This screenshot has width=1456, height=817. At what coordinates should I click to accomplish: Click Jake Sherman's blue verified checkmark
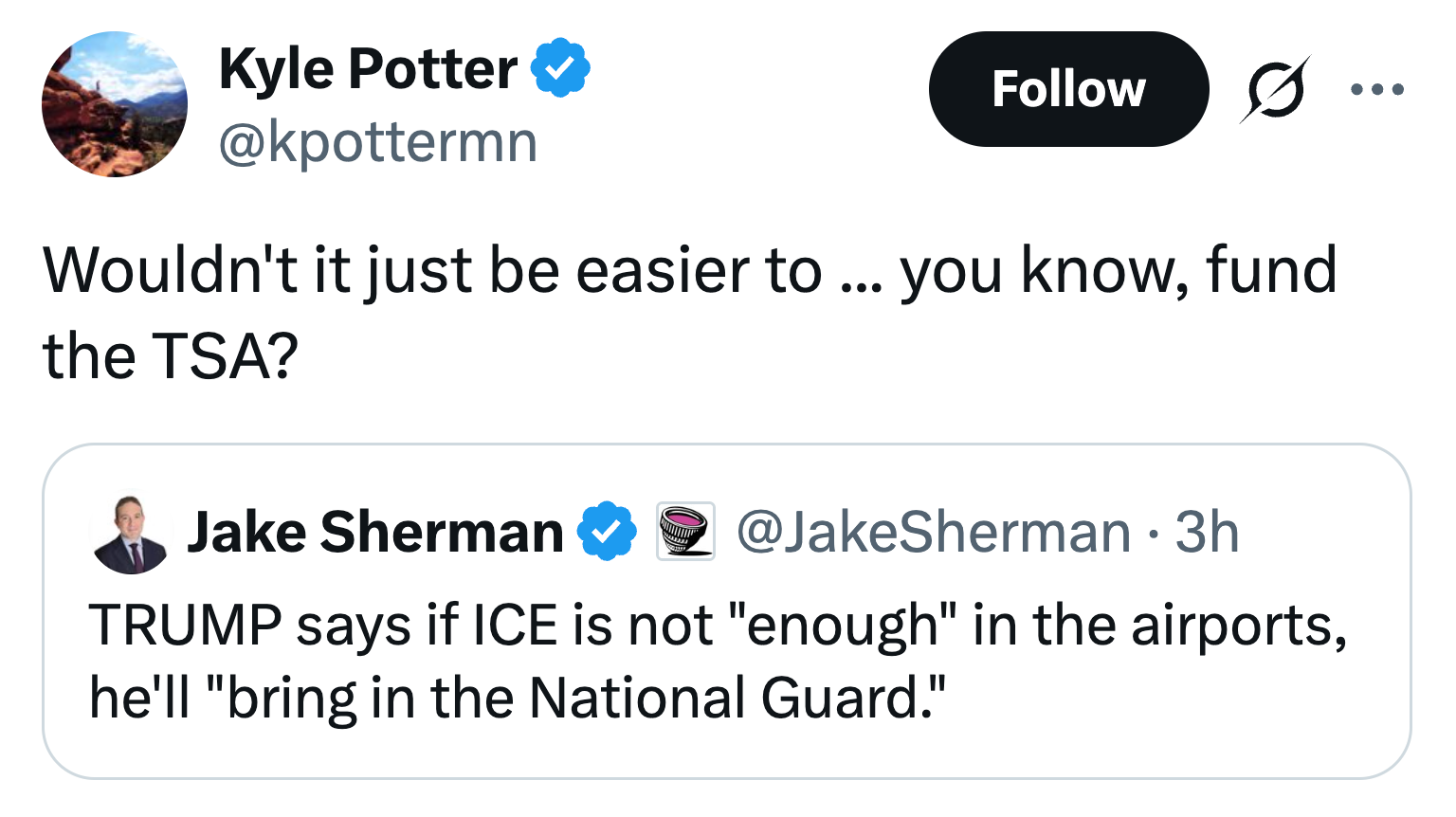(608, 532)
